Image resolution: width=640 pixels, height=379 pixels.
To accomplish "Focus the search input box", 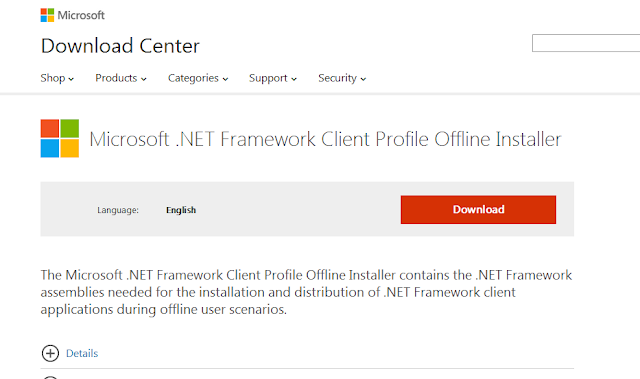I will (x=586, y=43).
